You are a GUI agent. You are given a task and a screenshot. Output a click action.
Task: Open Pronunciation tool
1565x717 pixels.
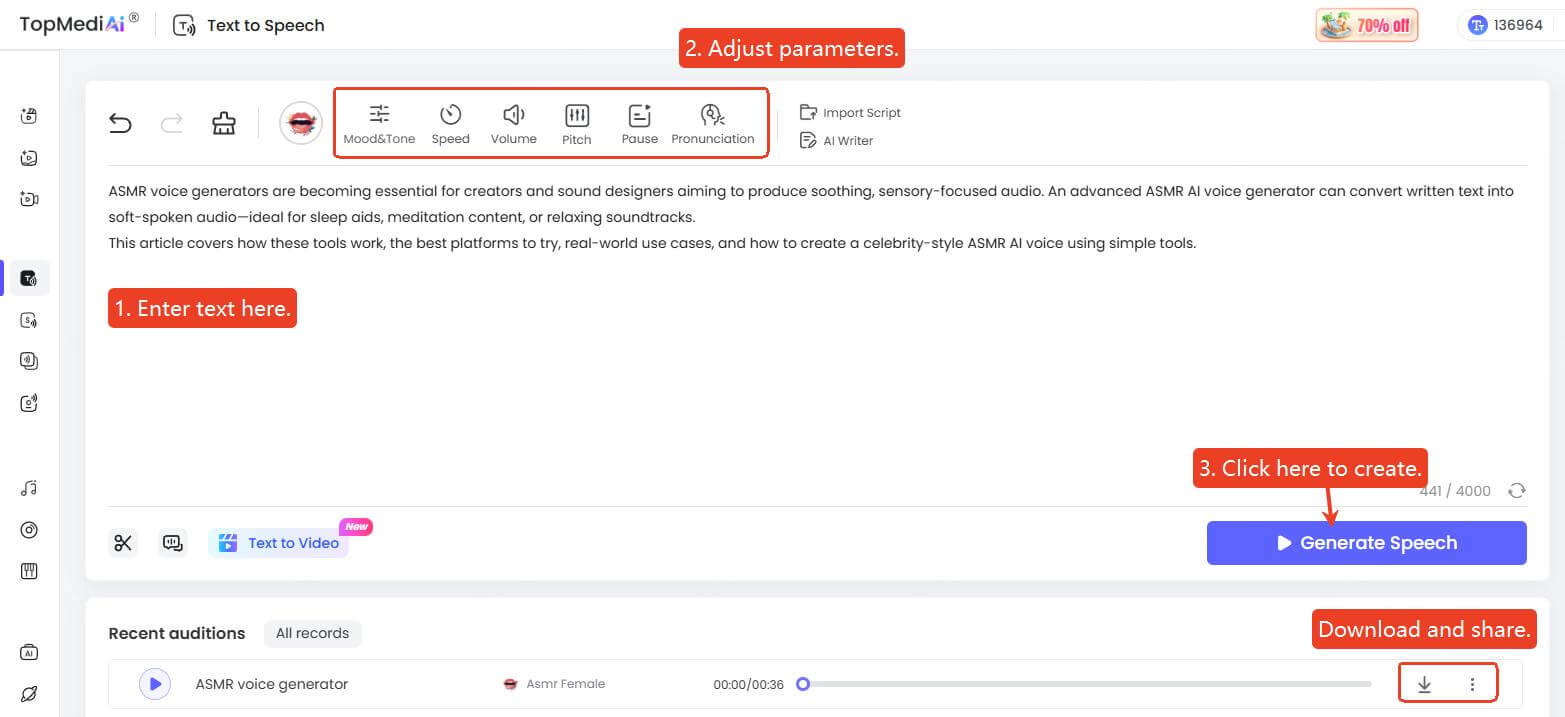coord(713,125)
